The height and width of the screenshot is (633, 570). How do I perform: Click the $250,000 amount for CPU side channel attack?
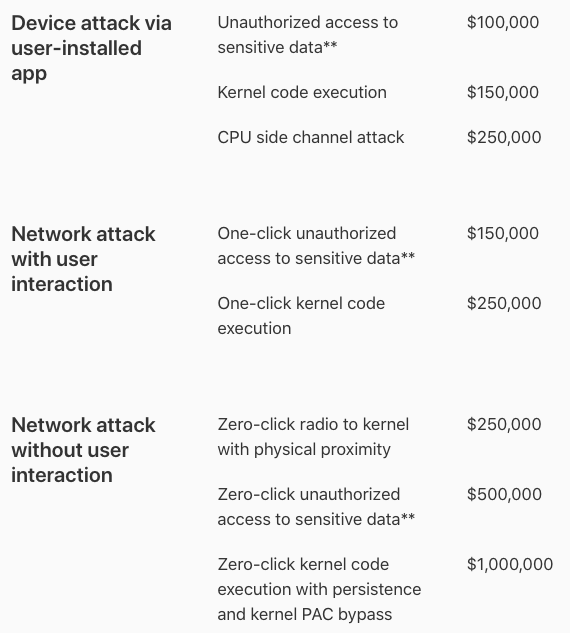click(x=504, y=137)
